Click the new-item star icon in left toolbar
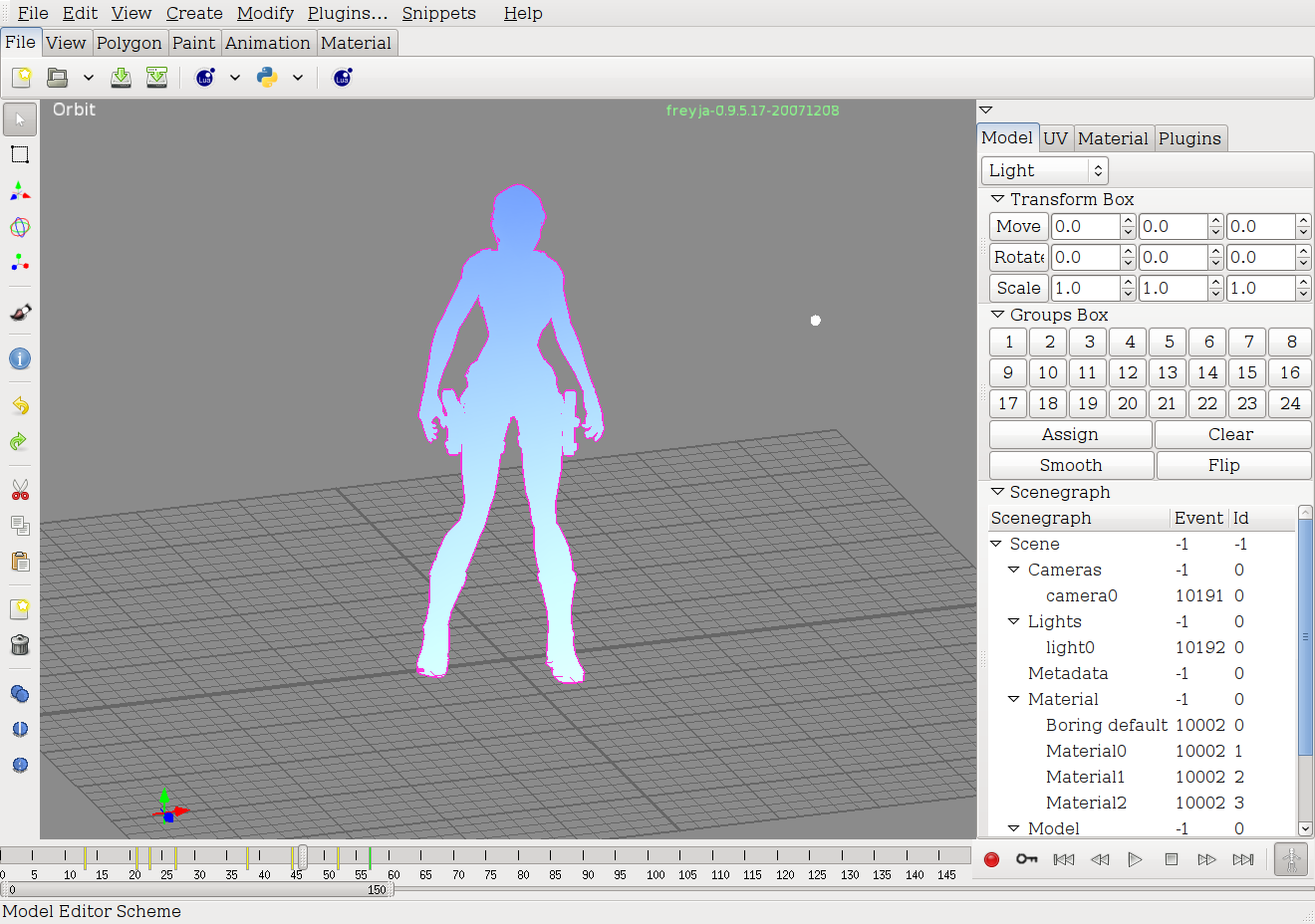The height and width of the screenshot is (924, 1315). tap(20, 608)
